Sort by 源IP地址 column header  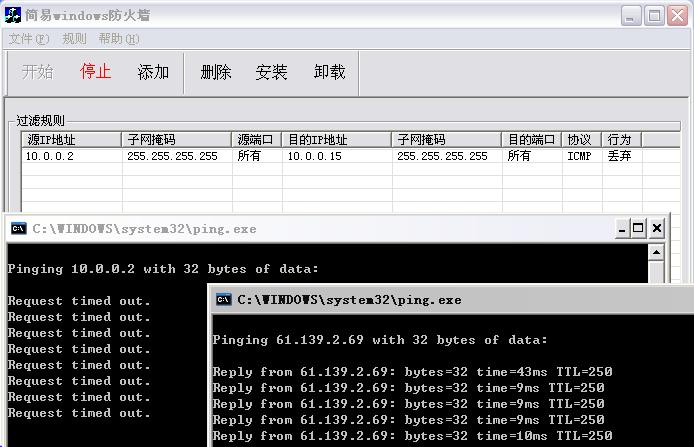tap(72, 140)
